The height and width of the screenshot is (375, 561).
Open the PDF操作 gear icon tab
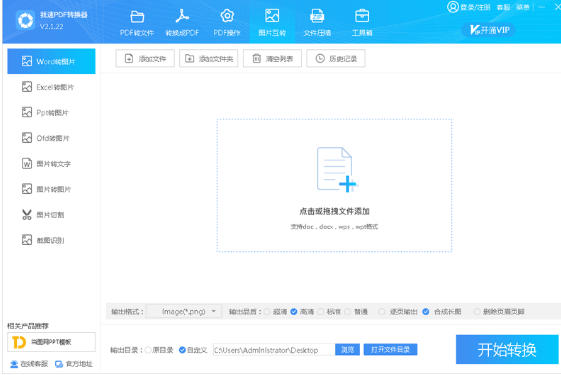(227, 23)
